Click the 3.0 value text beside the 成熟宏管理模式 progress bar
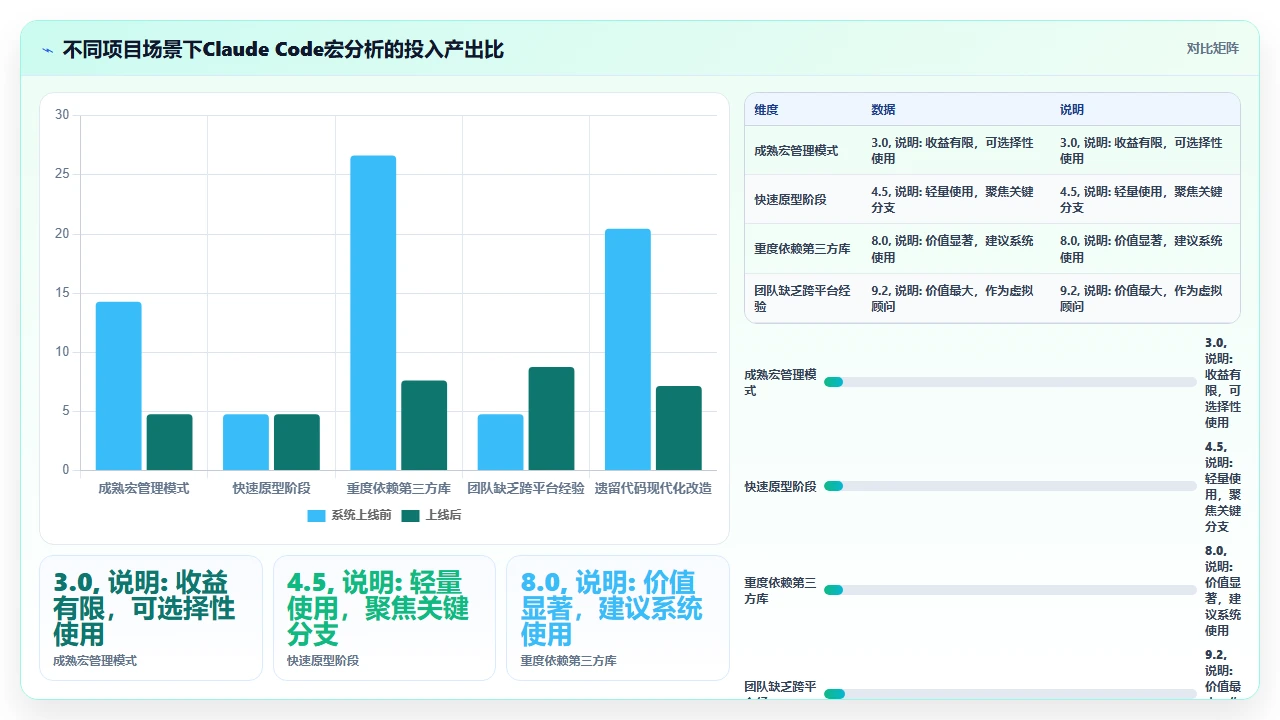The height and width of the screenshot is (720, 1280). tap(1223, 382)
